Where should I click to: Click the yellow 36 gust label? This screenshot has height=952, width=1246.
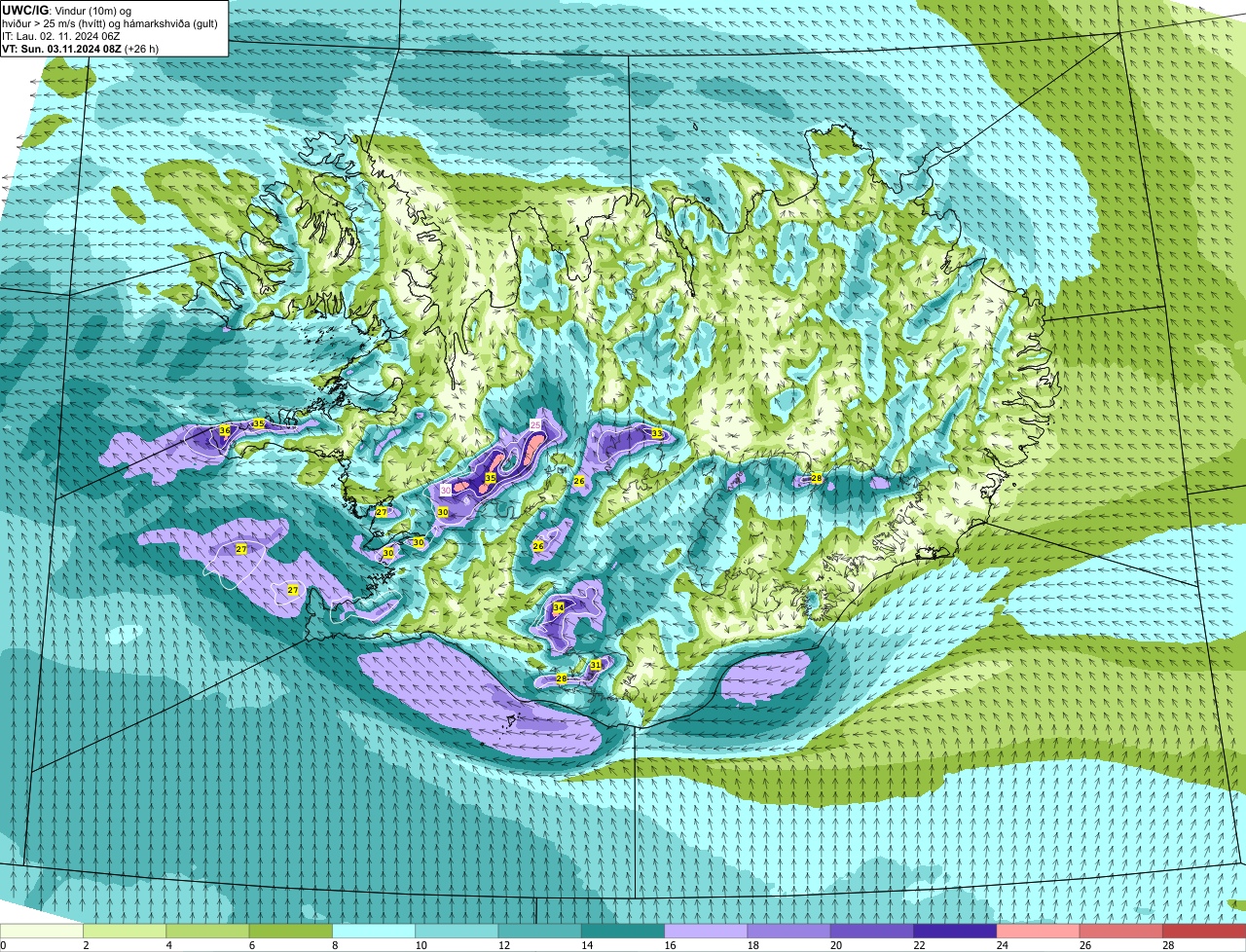coord(225,430)
